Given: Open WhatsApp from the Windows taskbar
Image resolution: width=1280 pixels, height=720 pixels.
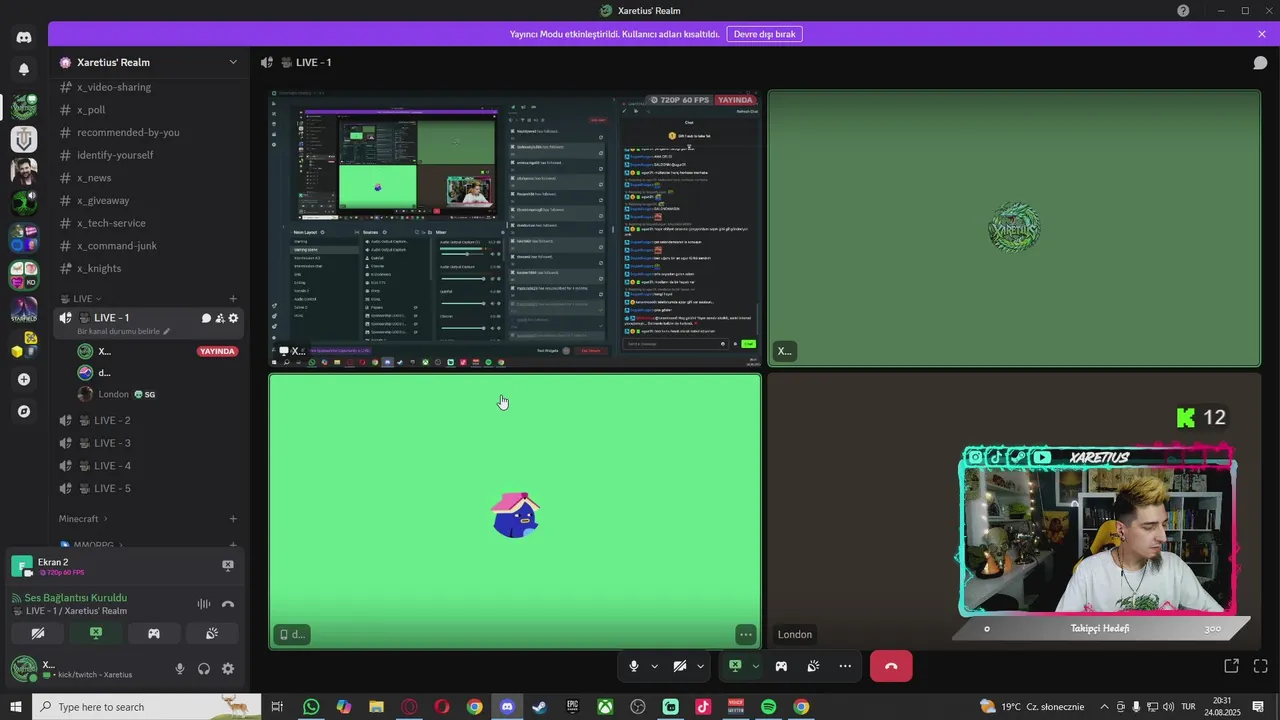Looking at the screenshot, I should (x=311, y=707).
